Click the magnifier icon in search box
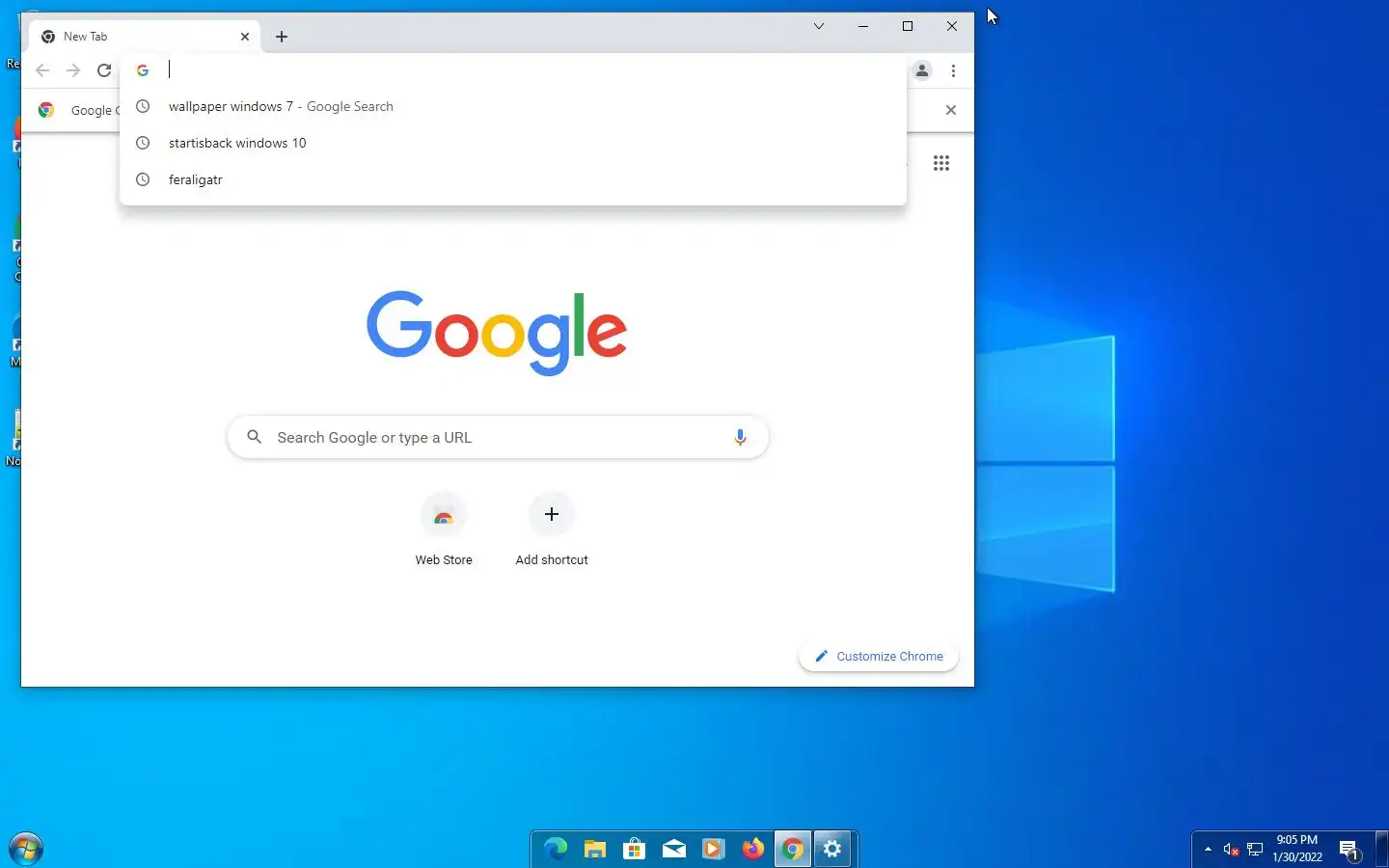The width and height of the screenshot is (1389, 868). point(254,437)
